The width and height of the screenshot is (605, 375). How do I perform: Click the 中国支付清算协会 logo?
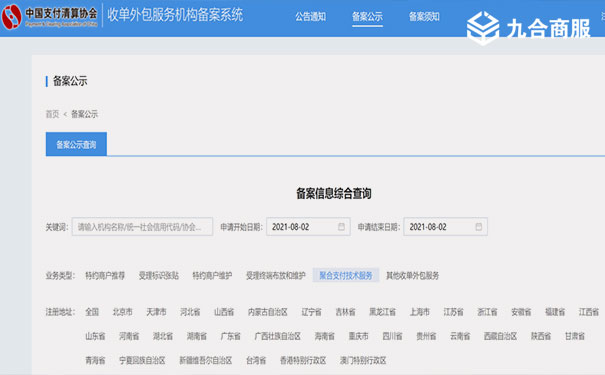[x=49, y=16]
